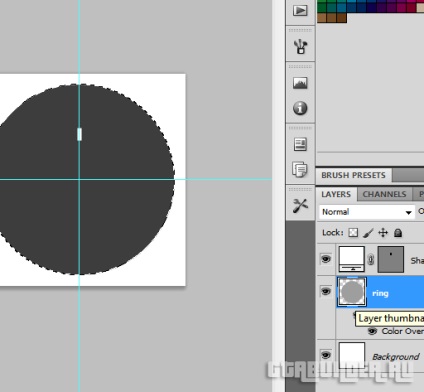
Task: Open the Brush presets cup icon
Action: 300,47
